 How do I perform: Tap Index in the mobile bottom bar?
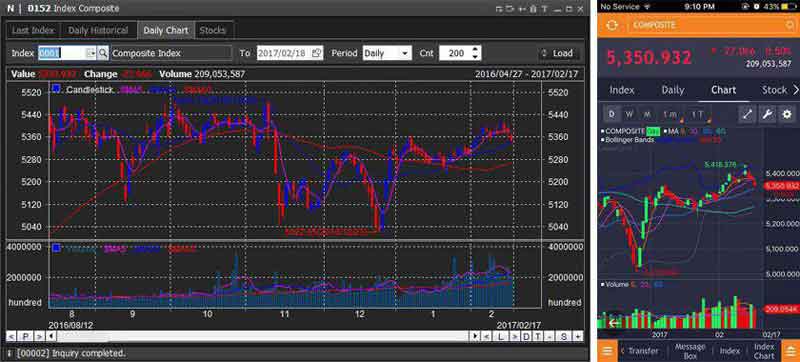(x=730, y=351)
